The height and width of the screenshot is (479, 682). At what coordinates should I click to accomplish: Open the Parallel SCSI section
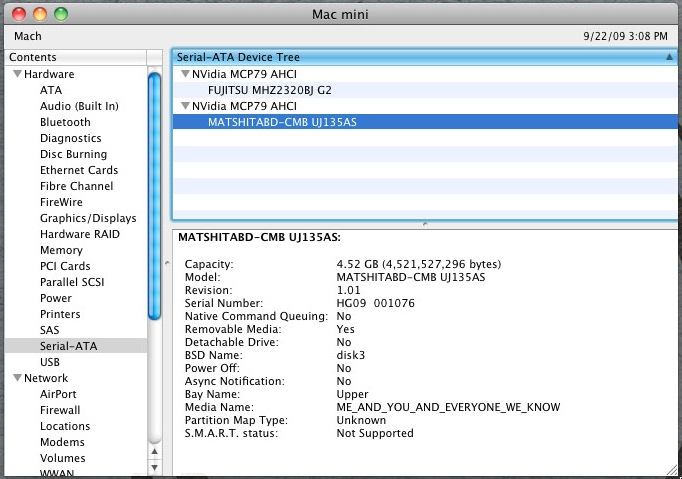pos(72,282)
